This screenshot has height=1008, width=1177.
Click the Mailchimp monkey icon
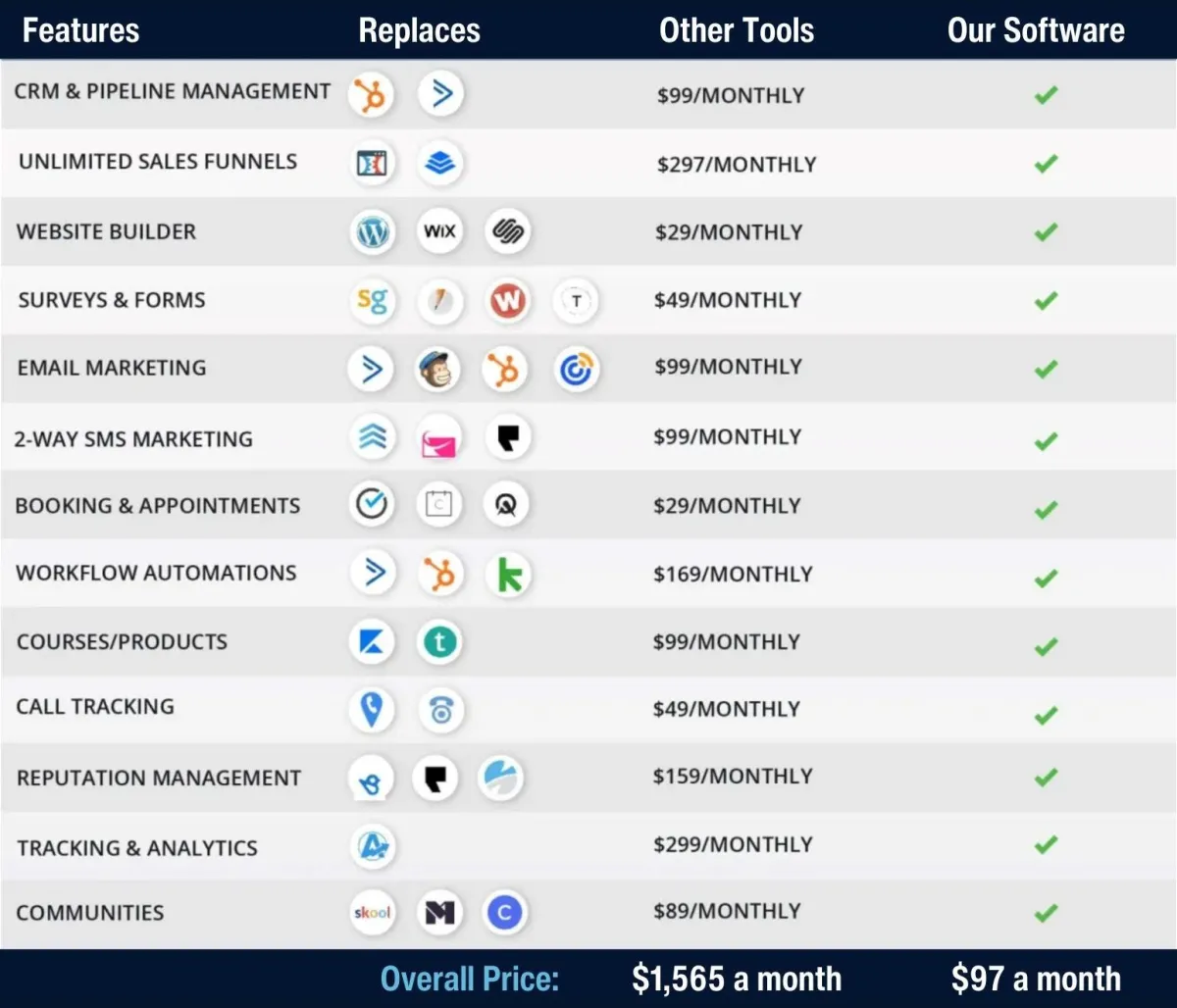tap(436, 370)
